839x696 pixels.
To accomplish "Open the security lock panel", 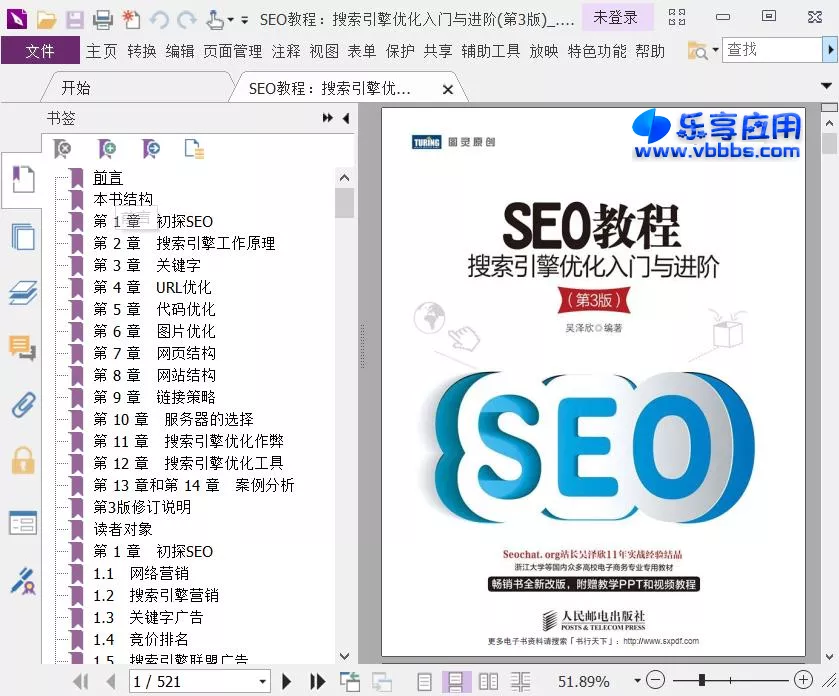I will pyautogui.click(x=23, y=460).
